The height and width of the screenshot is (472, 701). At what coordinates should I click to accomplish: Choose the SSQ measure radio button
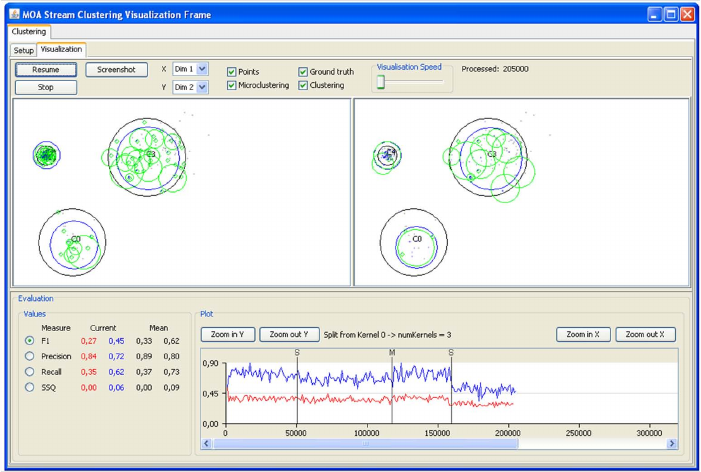pos(30,386)
